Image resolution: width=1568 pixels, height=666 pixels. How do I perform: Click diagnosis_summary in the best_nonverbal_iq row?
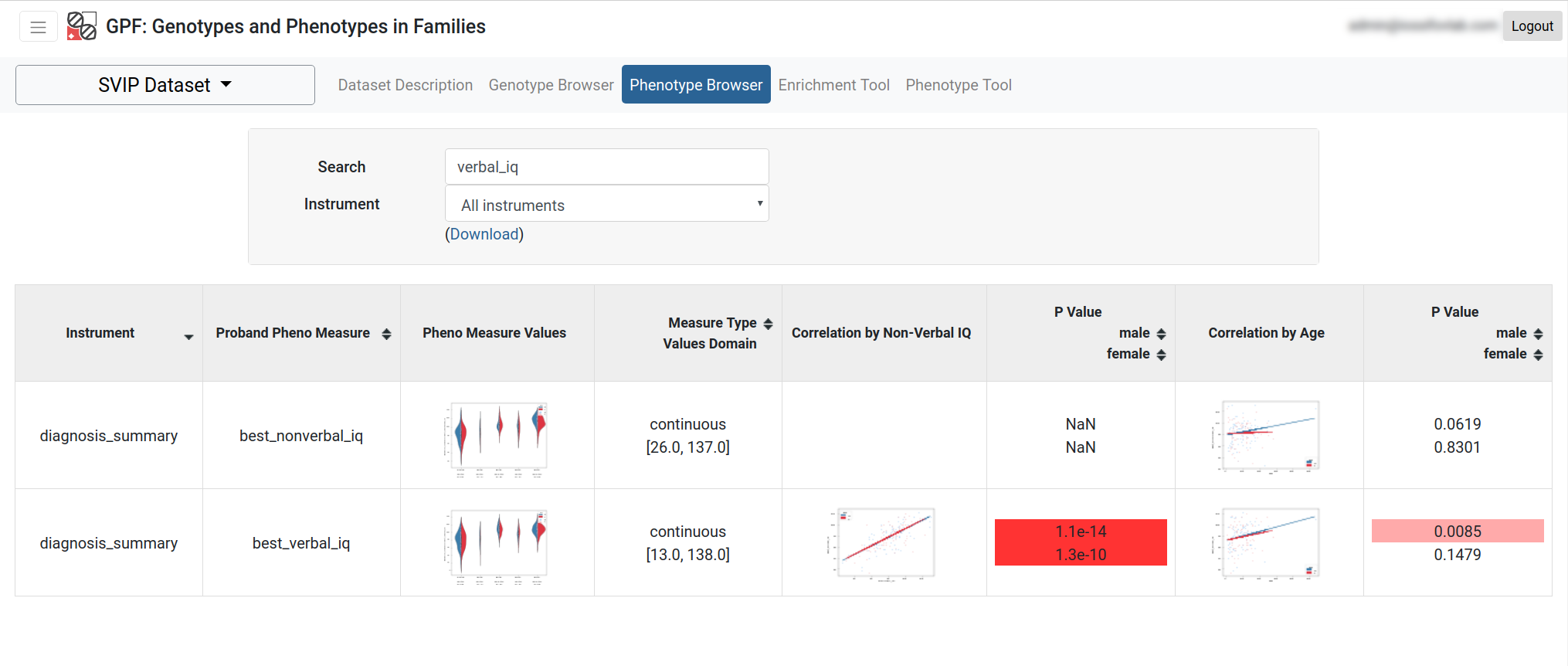pyautogui.click(x=109, y=436)
